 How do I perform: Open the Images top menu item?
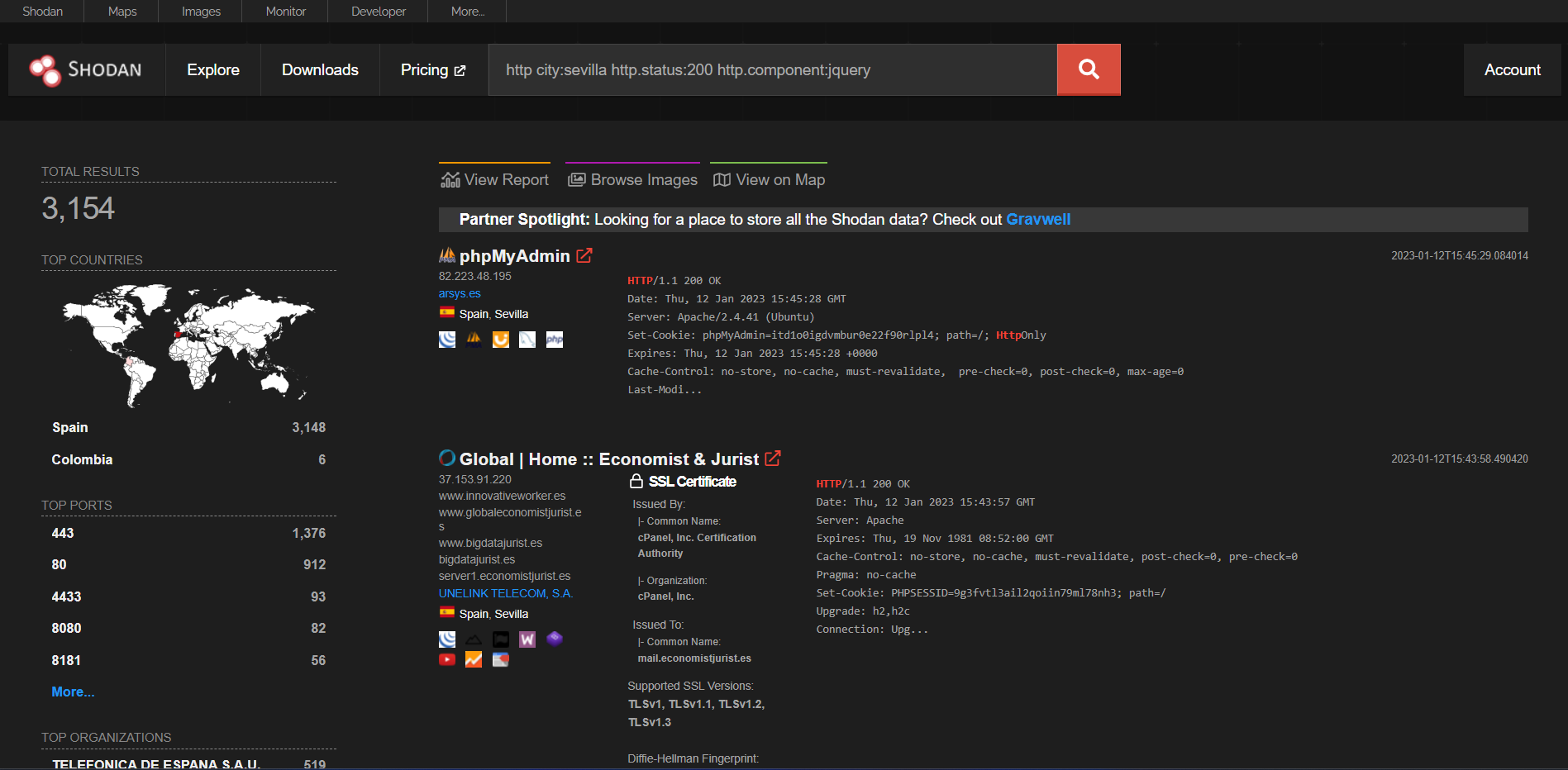pos(201,12)
